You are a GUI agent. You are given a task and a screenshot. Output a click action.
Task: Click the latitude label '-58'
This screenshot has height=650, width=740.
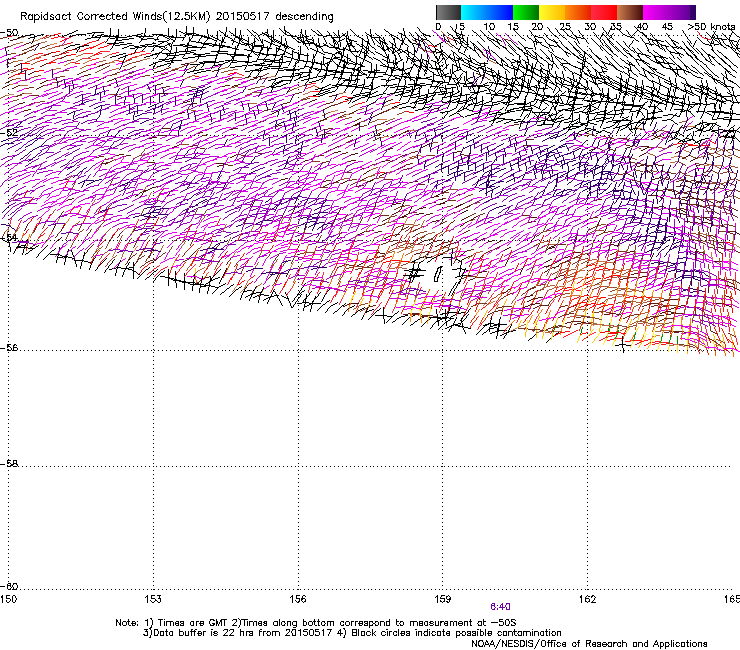pos(9,464)
